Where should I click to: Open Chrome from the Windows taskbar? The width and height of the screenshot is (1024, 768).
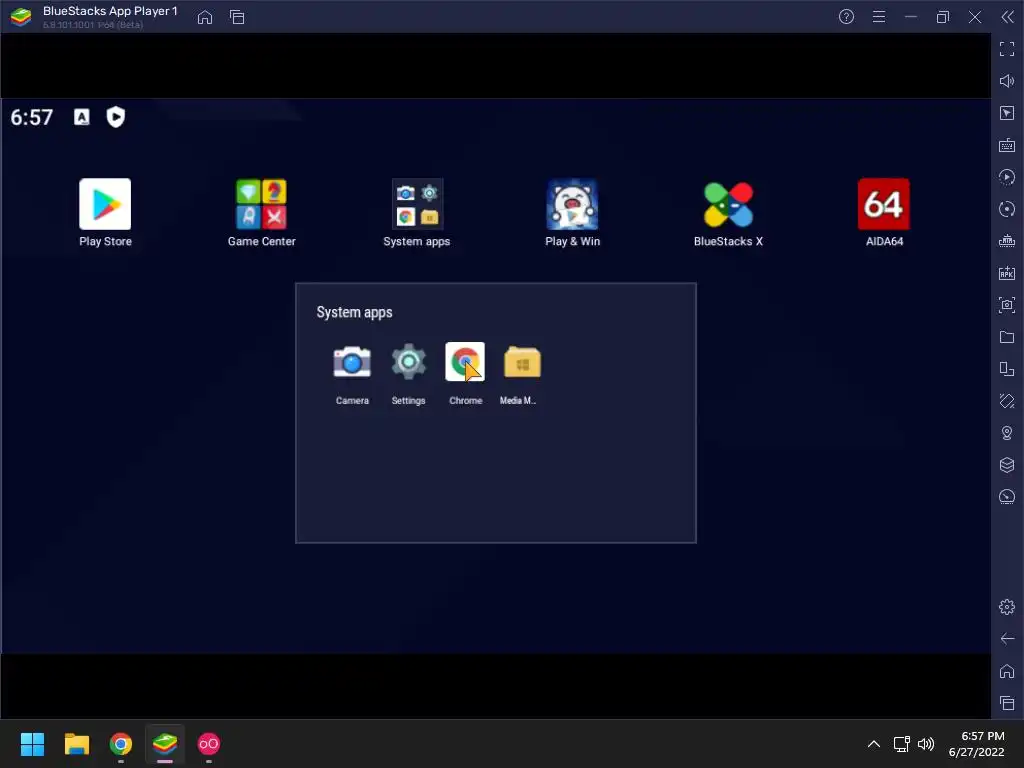point(121,744)
